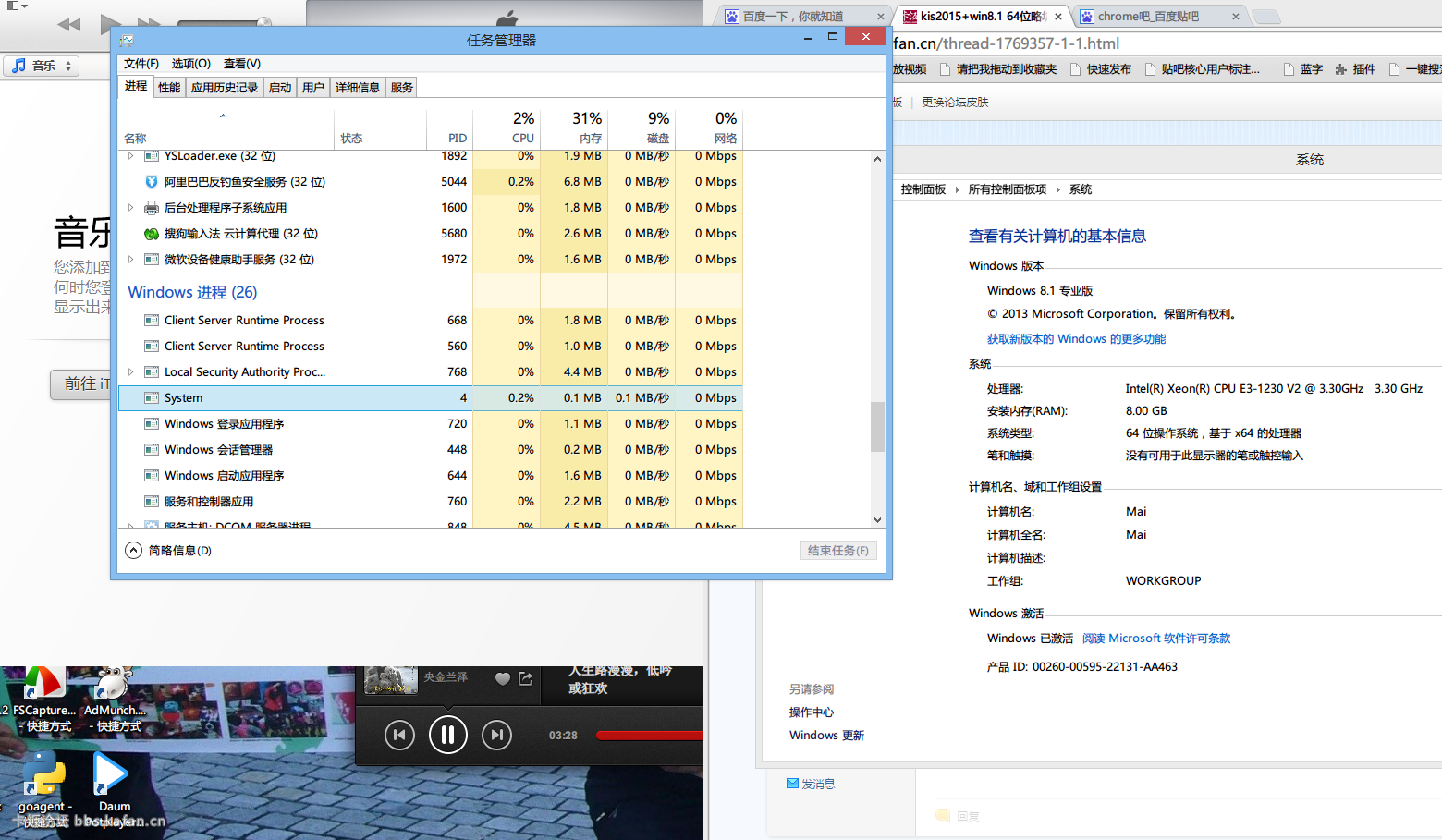
Task: Click the red music progress bar
Action: coord(649,736)
